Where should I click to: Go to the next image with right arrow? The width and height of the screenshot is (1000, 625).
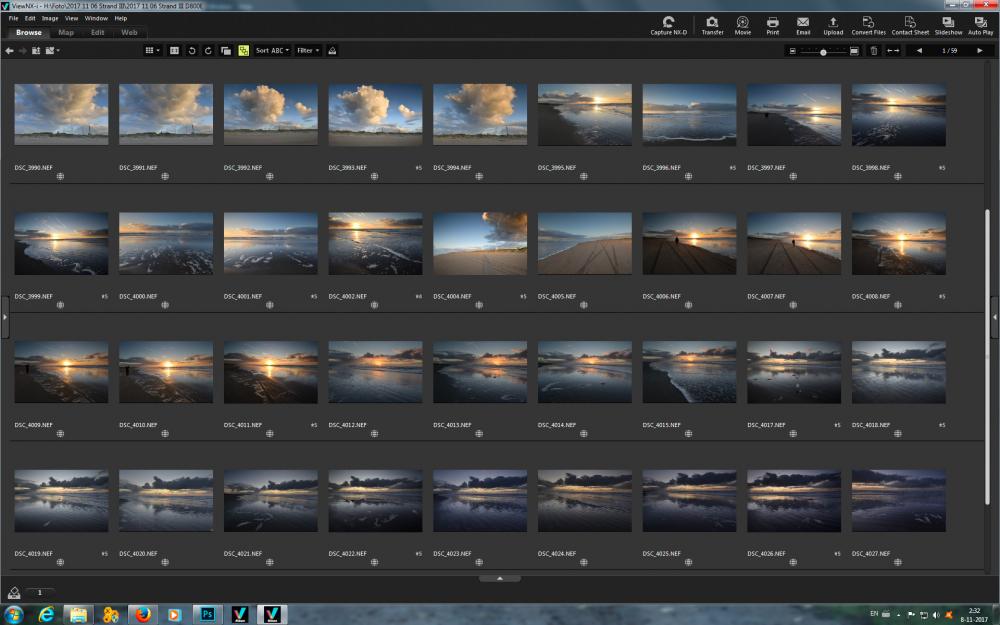point(980,50)
